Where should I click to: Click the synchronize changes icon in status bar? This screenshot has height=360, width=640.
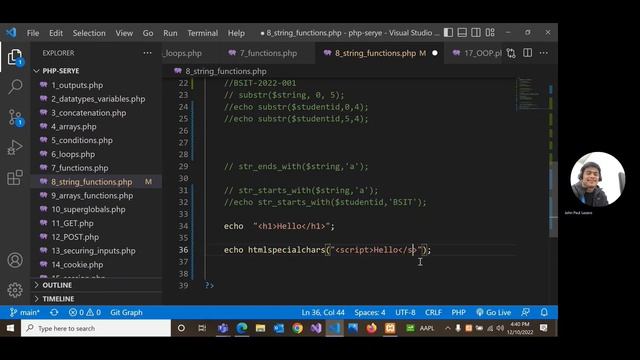point(54,312)
